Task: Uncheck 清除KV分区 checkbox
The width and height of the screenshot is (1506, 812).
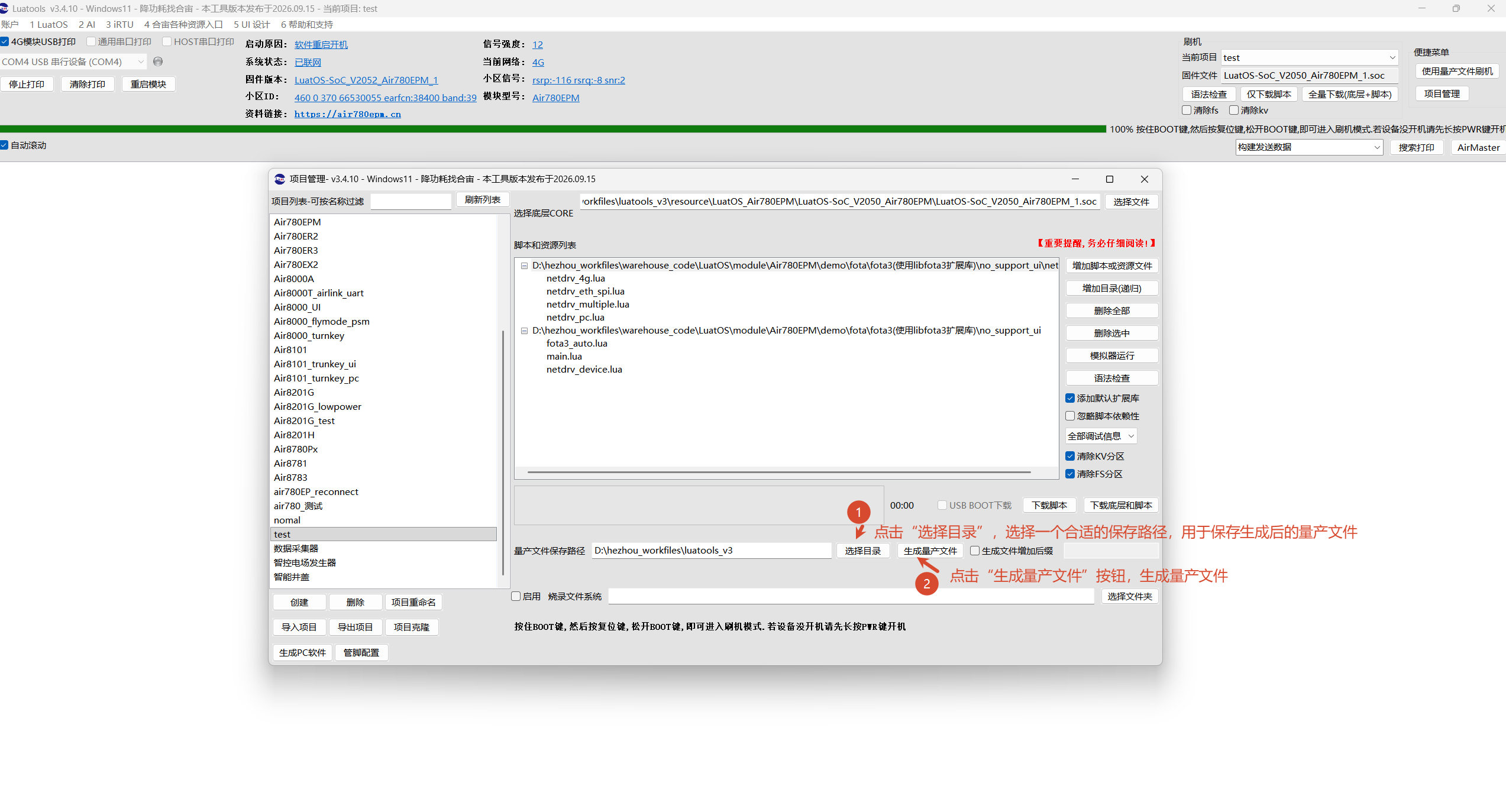Action: [1070, 456]
